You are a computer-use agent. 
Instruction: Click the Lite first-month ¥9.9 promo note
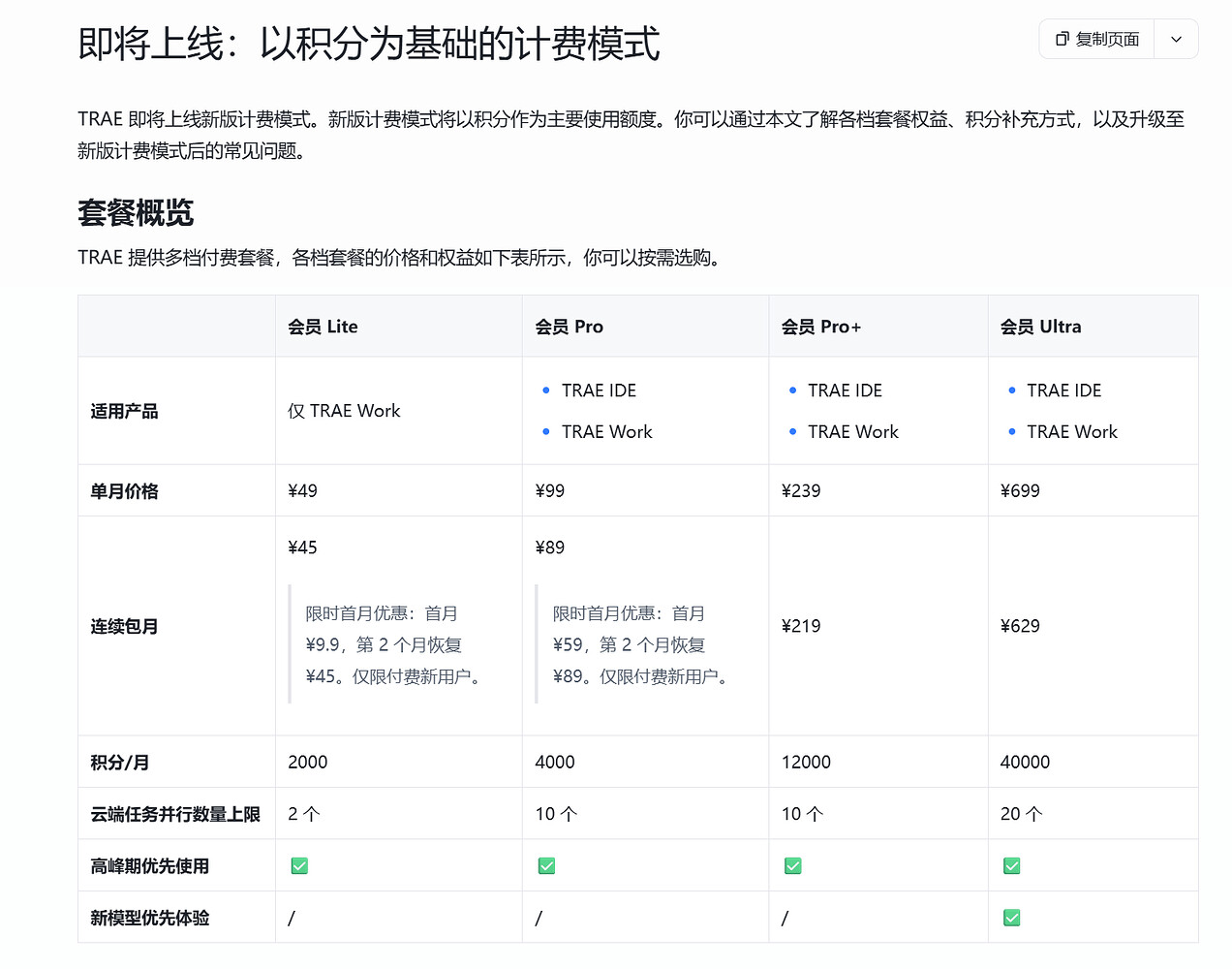(x=393, y=644)
